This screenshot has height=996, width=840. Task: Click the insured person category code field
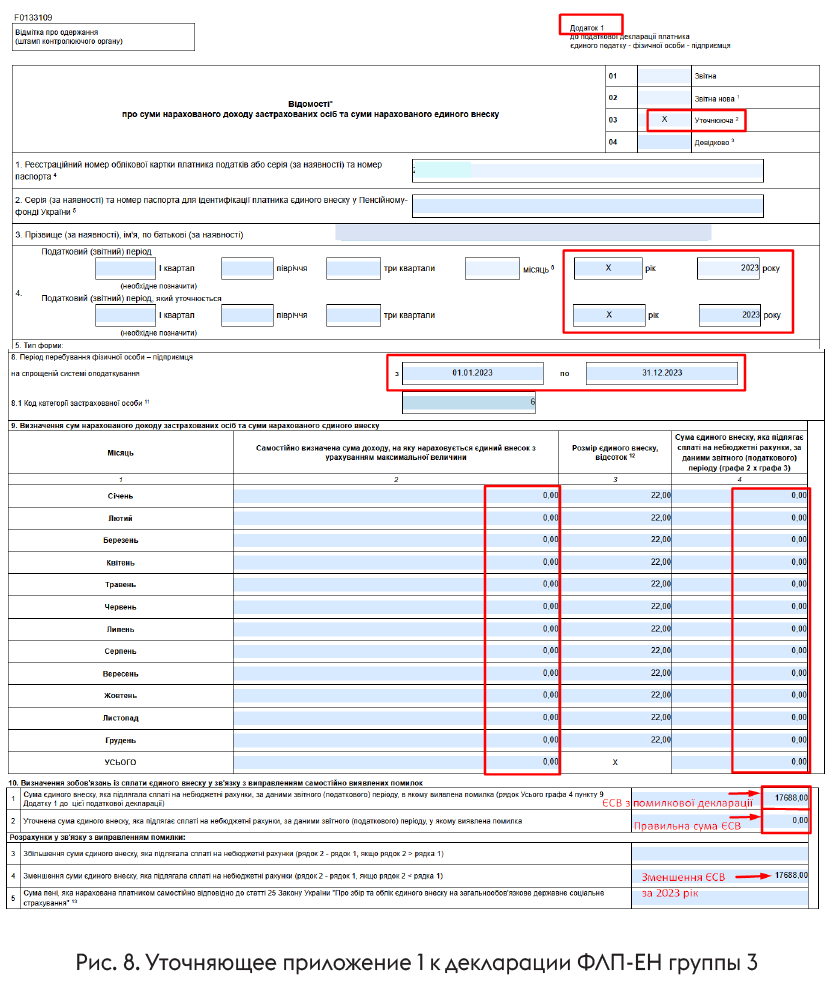coord(470,403)
